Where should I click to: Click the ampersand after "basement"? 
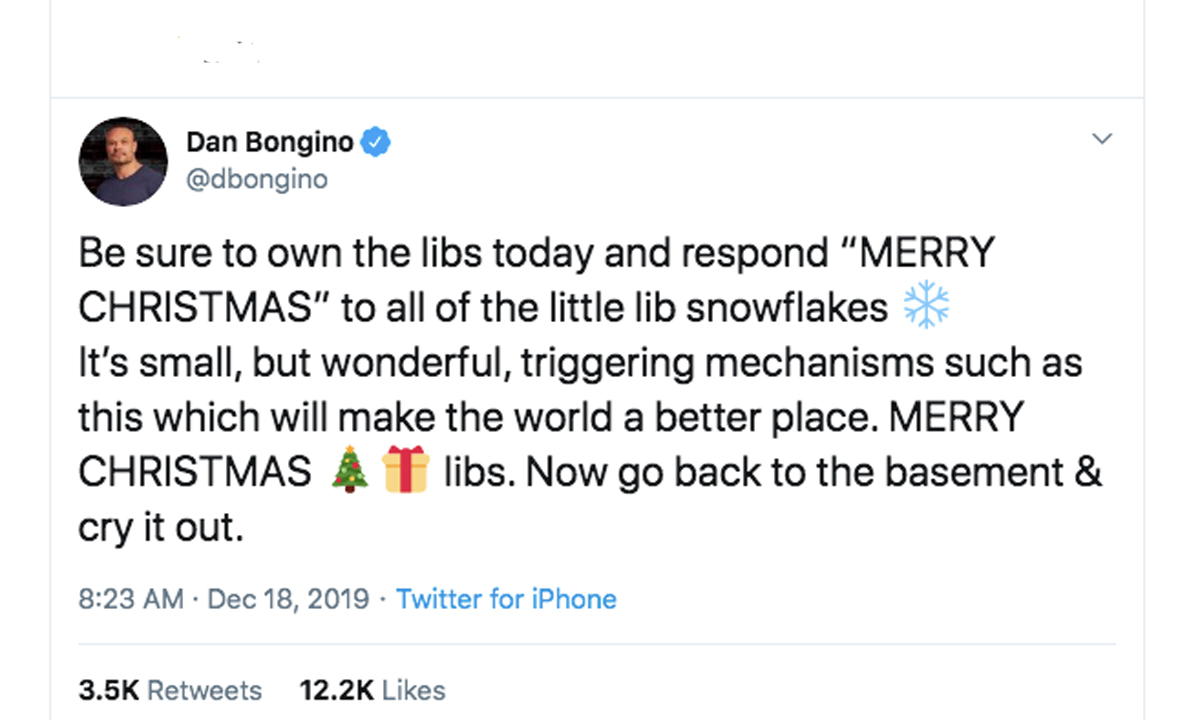[1090, 472]
